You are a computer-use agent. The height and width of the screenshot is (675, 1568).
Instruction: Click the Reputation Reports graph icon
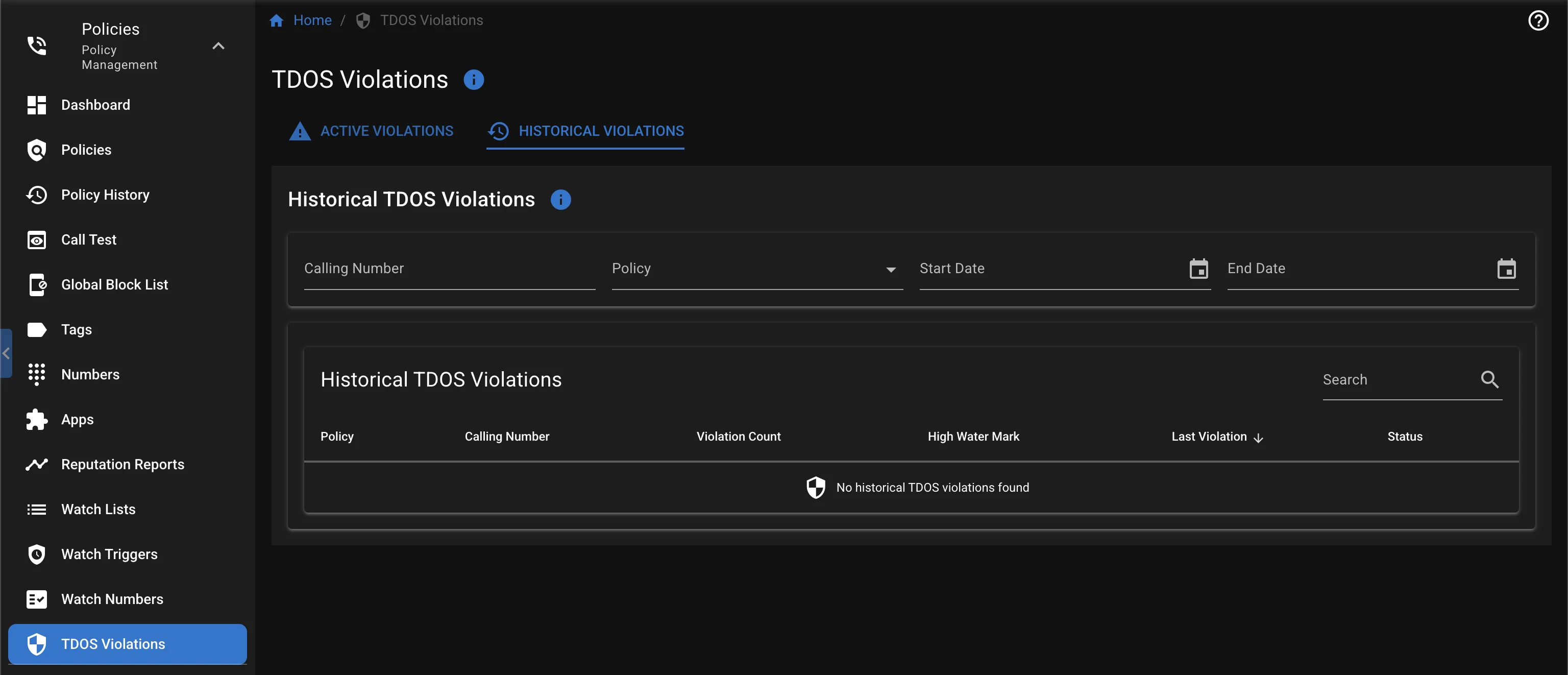(37, 465)
